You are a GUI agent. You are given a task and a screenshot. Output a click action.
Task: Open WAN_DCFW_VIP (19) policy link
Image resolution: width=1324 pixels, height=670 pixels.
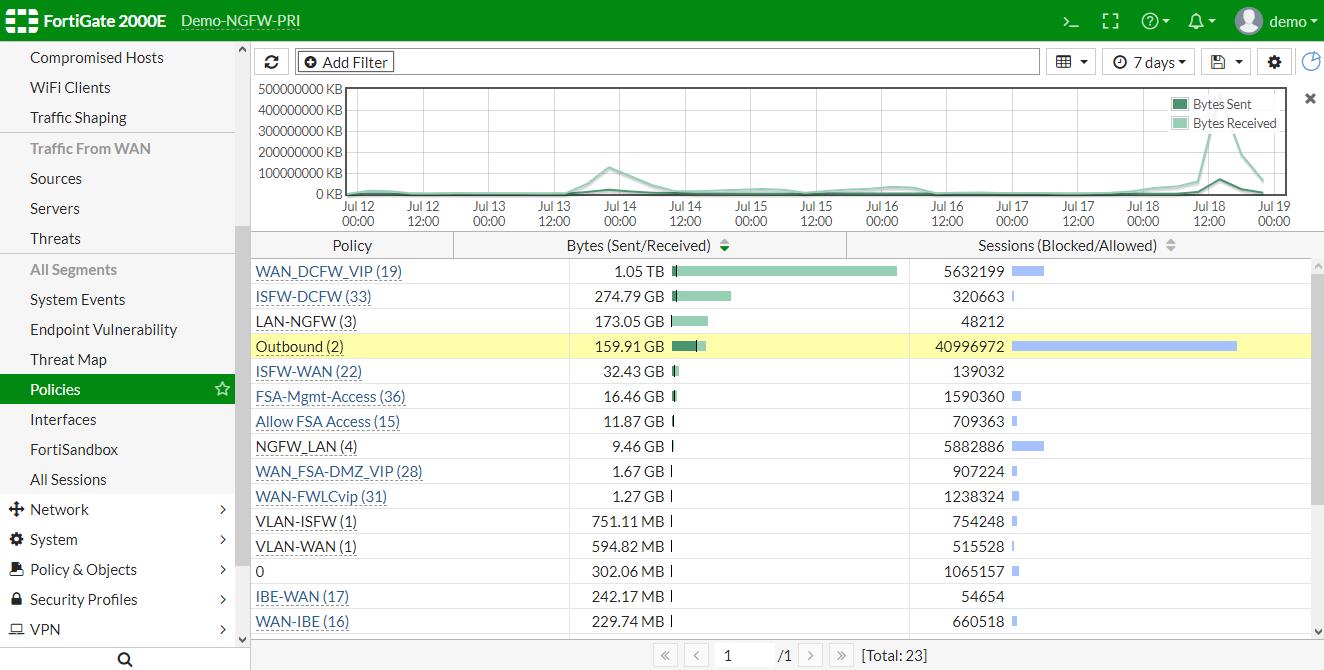pos(329,271)
